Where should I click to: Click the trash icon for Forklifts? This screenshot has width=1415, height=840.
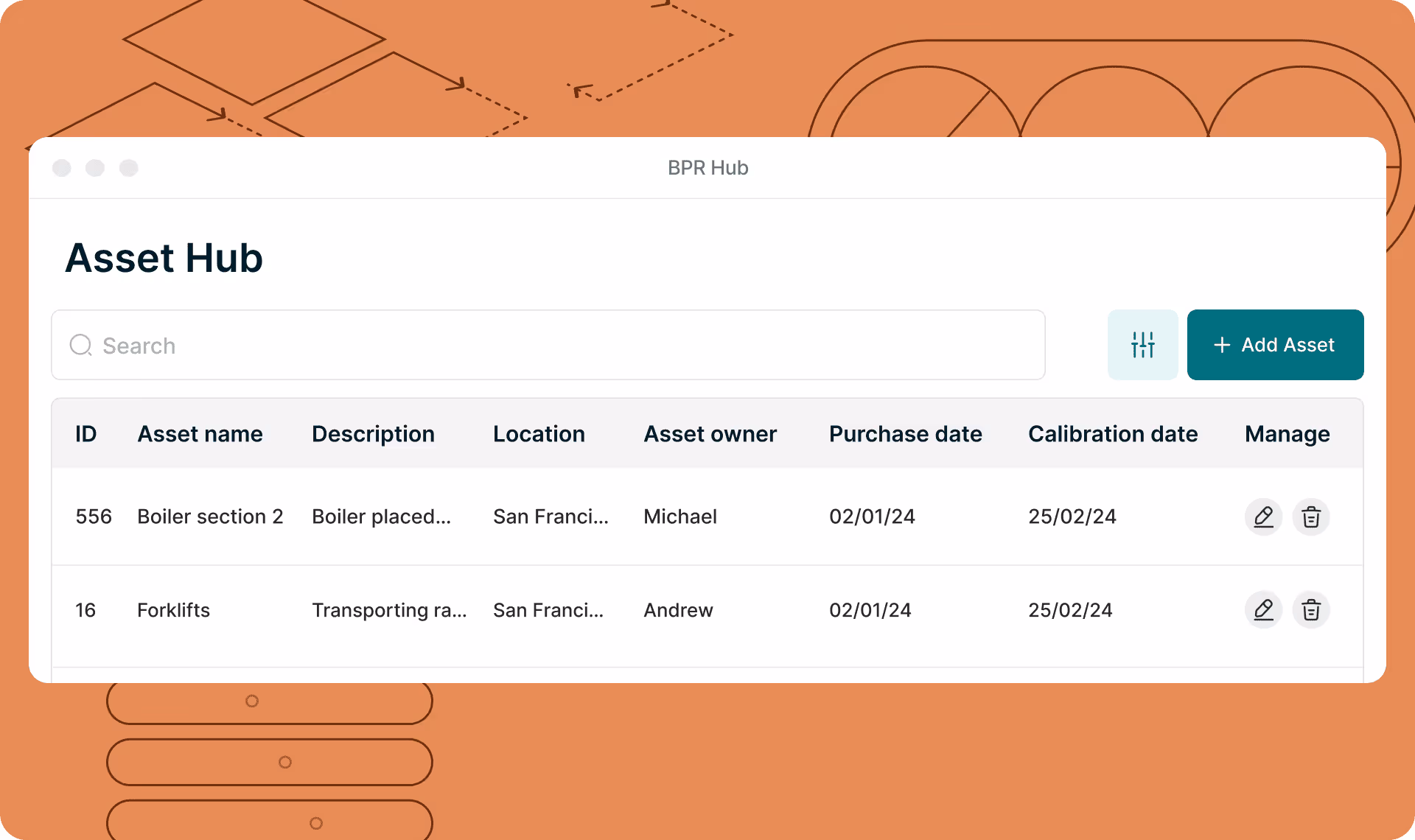pyautogui.click(x=1310, y=610)
